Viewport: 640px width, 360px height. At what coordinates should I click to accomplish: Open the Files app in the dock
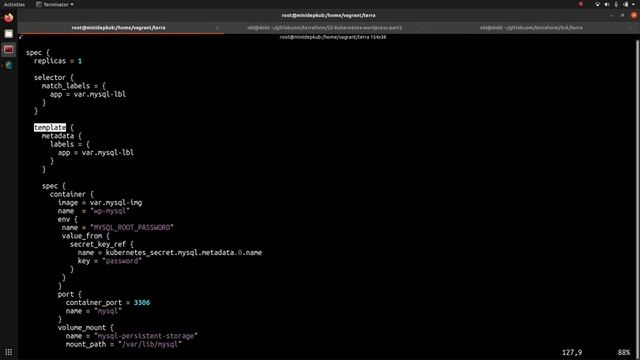click(x=9, y=34)
